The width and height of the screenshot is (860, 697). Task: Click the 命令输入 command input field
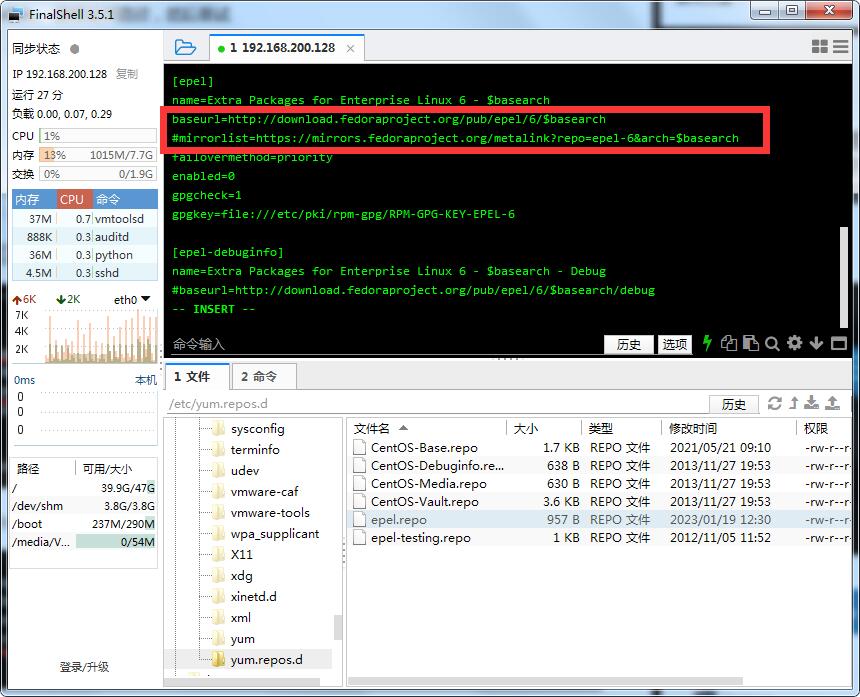tap(384, 344)
